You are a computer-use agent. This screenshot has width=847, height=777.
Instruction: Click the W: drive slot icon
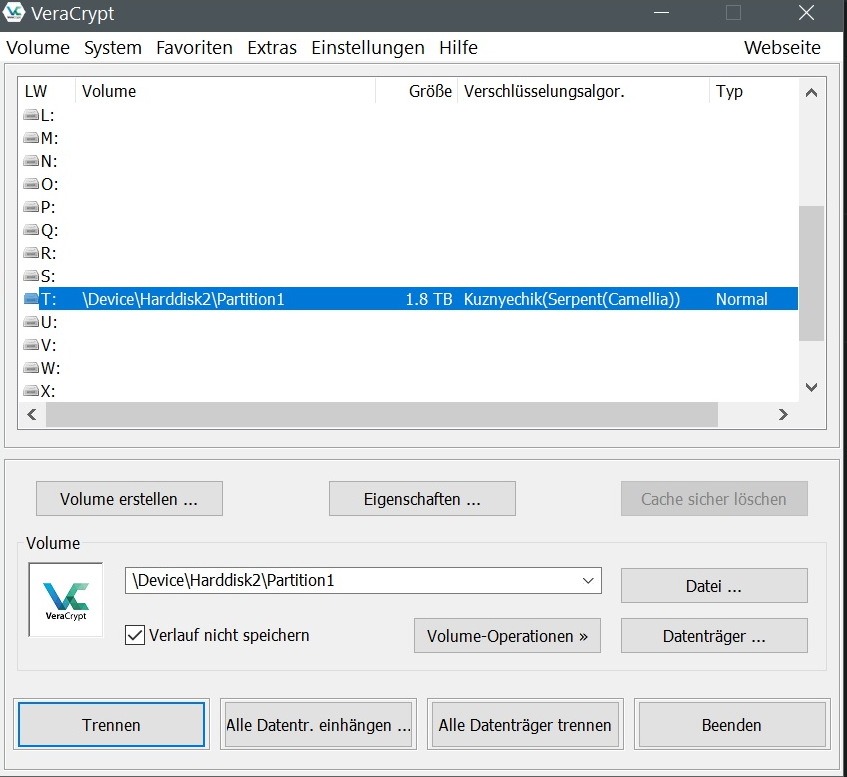tap(31, 368)
